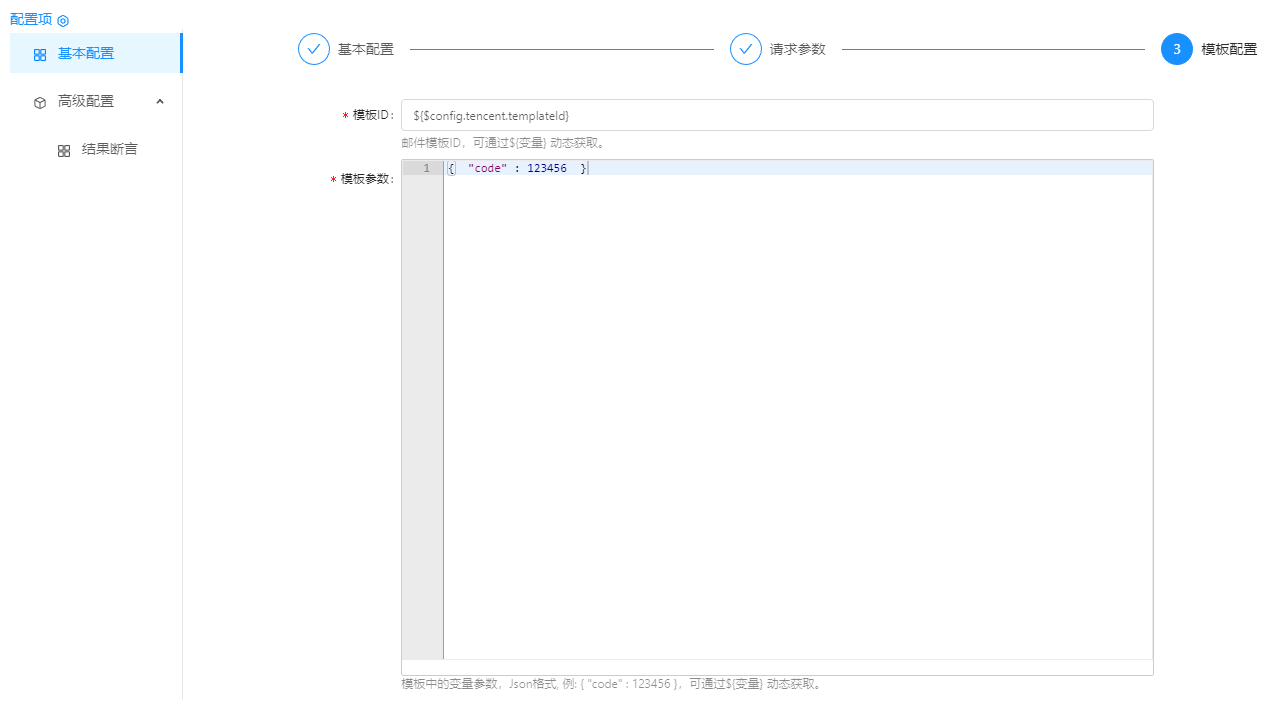Go back to the 基本配置 step label
This screenshot has width=1281, height=708.
tap(366, 49)
